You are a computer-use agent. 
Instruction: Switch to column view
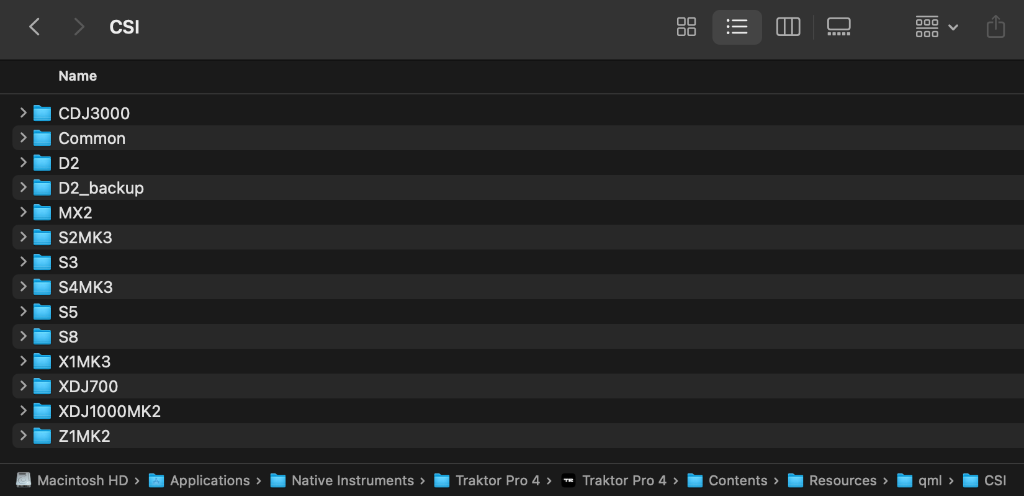tap(788, 27)
